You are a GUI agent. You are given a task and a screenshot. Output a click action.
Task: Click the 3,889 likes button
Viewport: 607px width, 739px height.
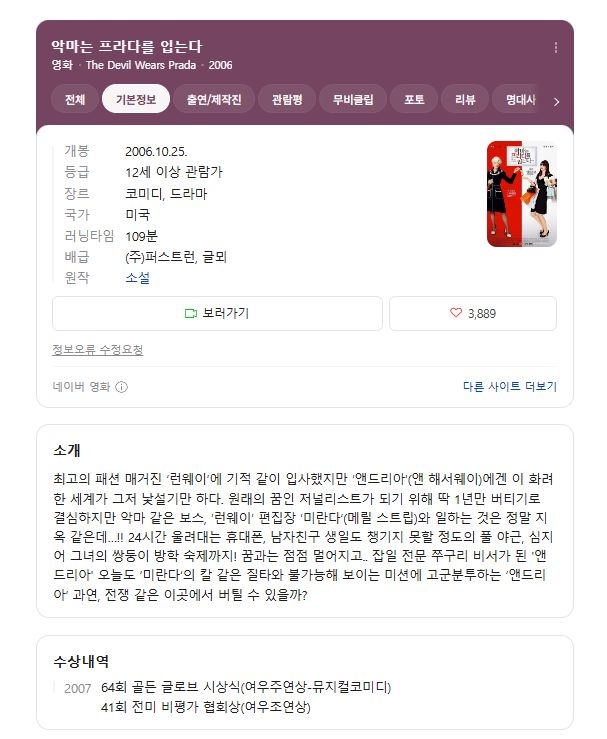click(473, 313)
